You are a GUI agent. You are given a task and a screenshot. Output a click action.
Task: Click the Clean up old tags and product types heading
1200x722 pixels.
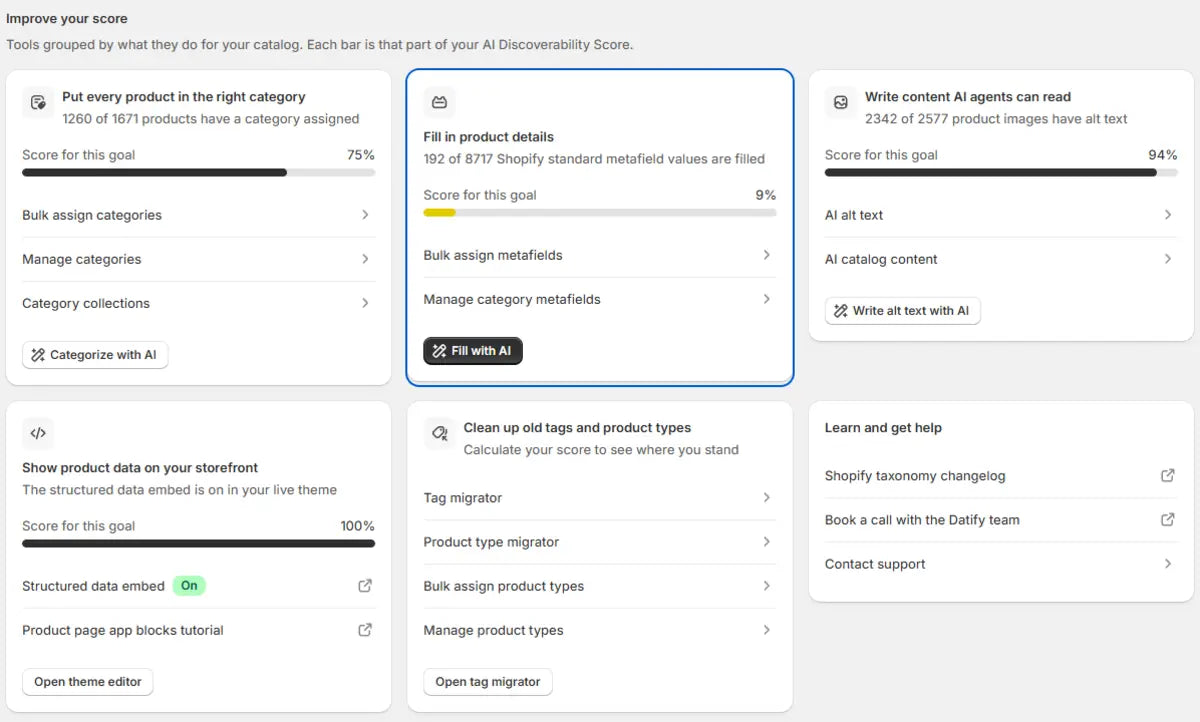tap(577, 428)
